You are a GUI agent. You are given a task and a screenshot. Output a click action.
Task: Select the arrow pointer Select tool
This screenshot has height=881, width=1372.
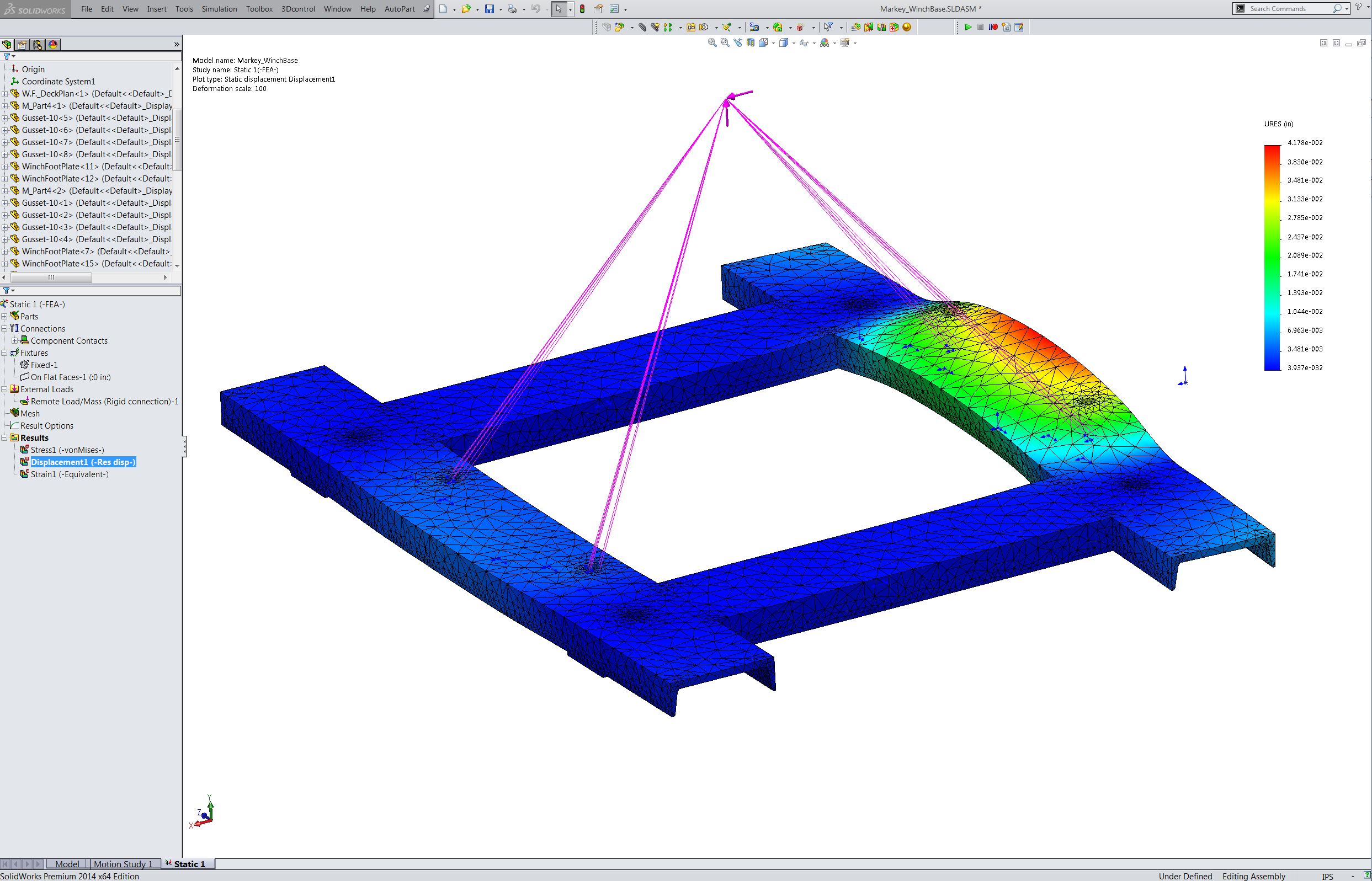[559, 9]
